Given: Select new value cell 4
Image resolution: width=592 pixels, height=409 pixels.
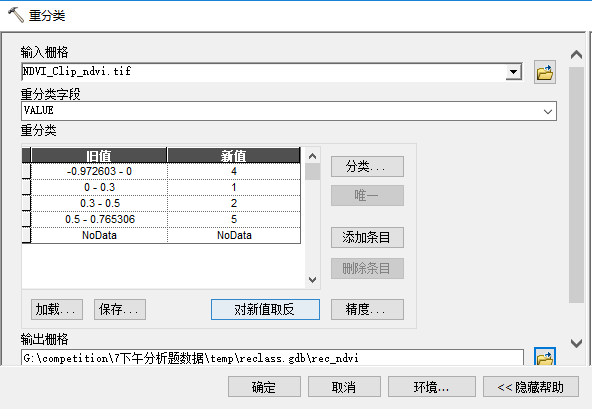Looking at the screenshot, I should 234,171.
